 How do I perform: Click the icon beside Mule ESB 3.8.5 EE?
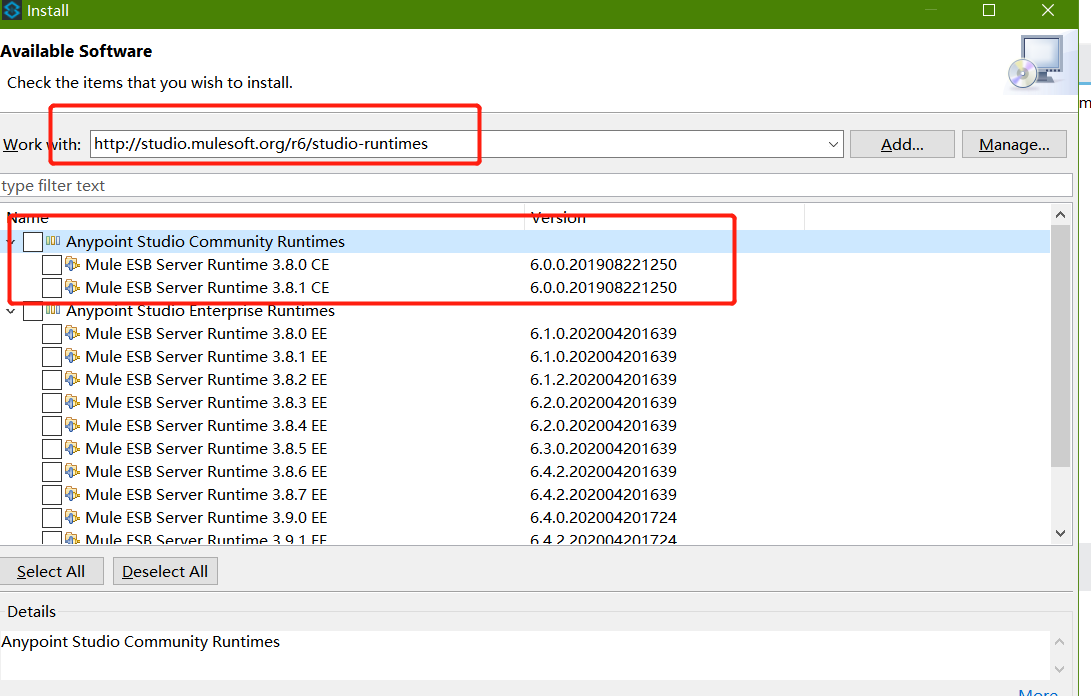(72, 448)
